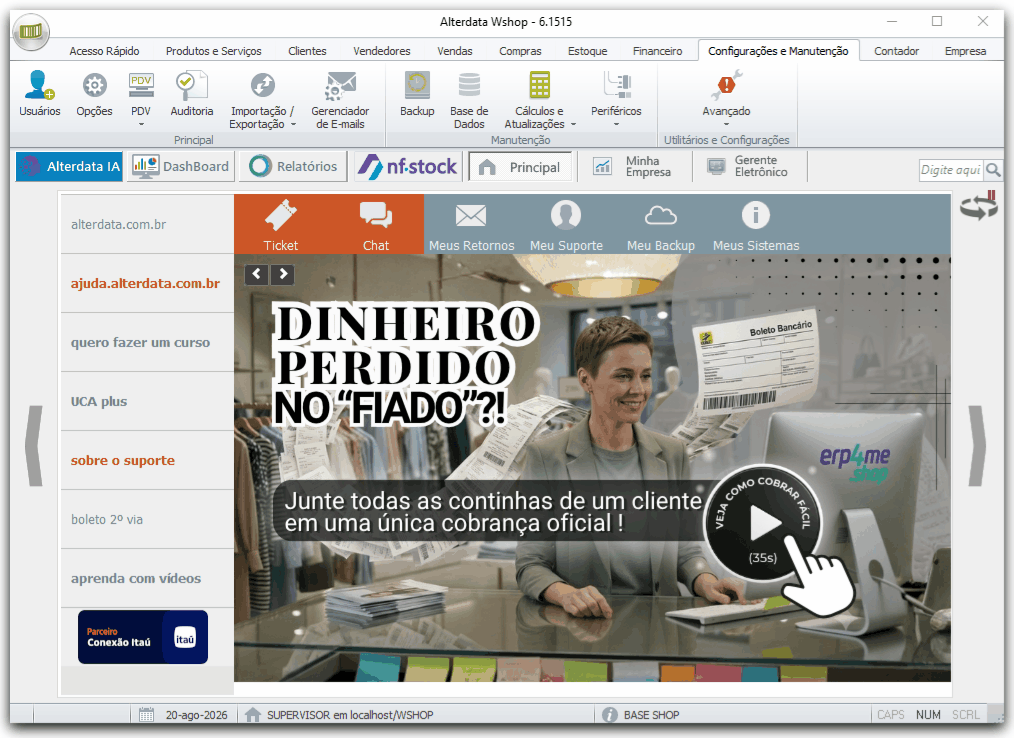Click the large left page arrow
1014x738 pixels.
click(x=34, y=446)
